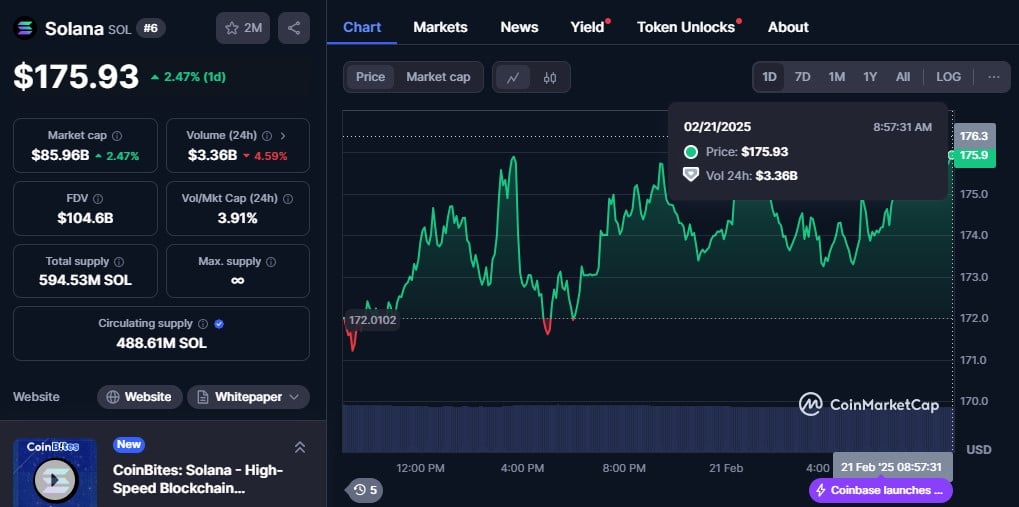Click the #6 rank badge

tap(151, 28)
